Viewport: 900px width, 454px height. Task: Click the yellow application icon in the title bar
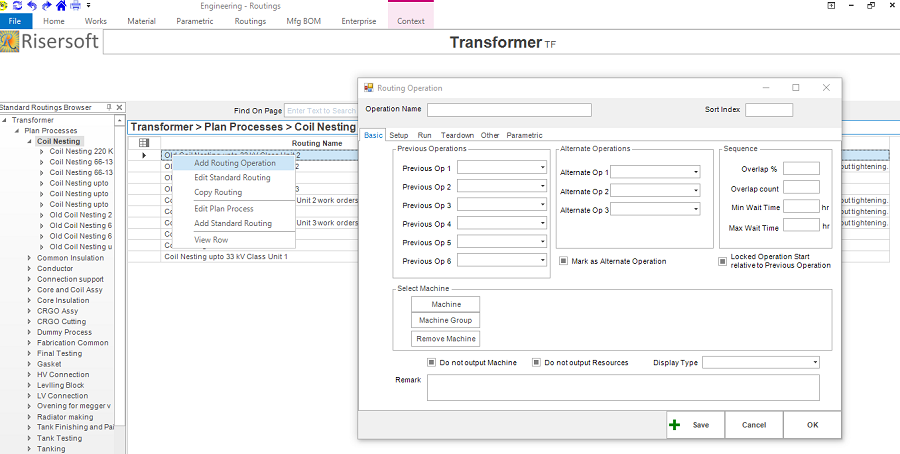coord(3,5)
